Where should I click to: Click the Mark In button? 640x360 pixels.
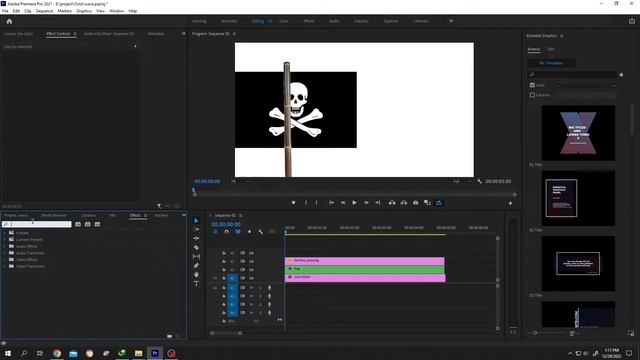pos(306,203)
